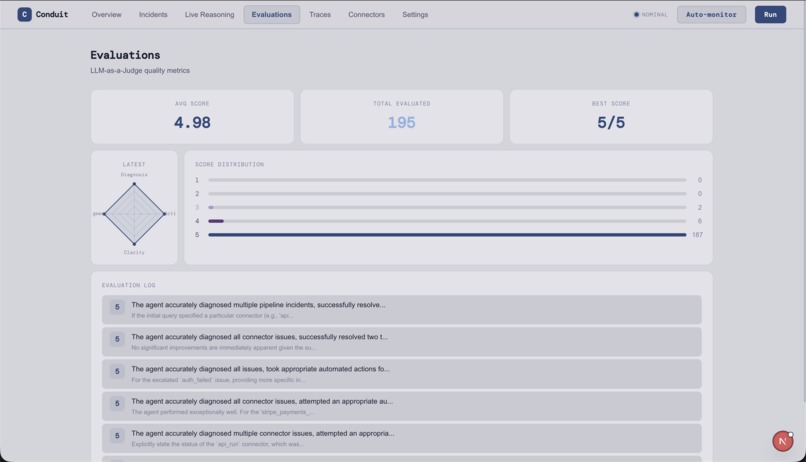Click the Conduit brand name

point(52,14)
